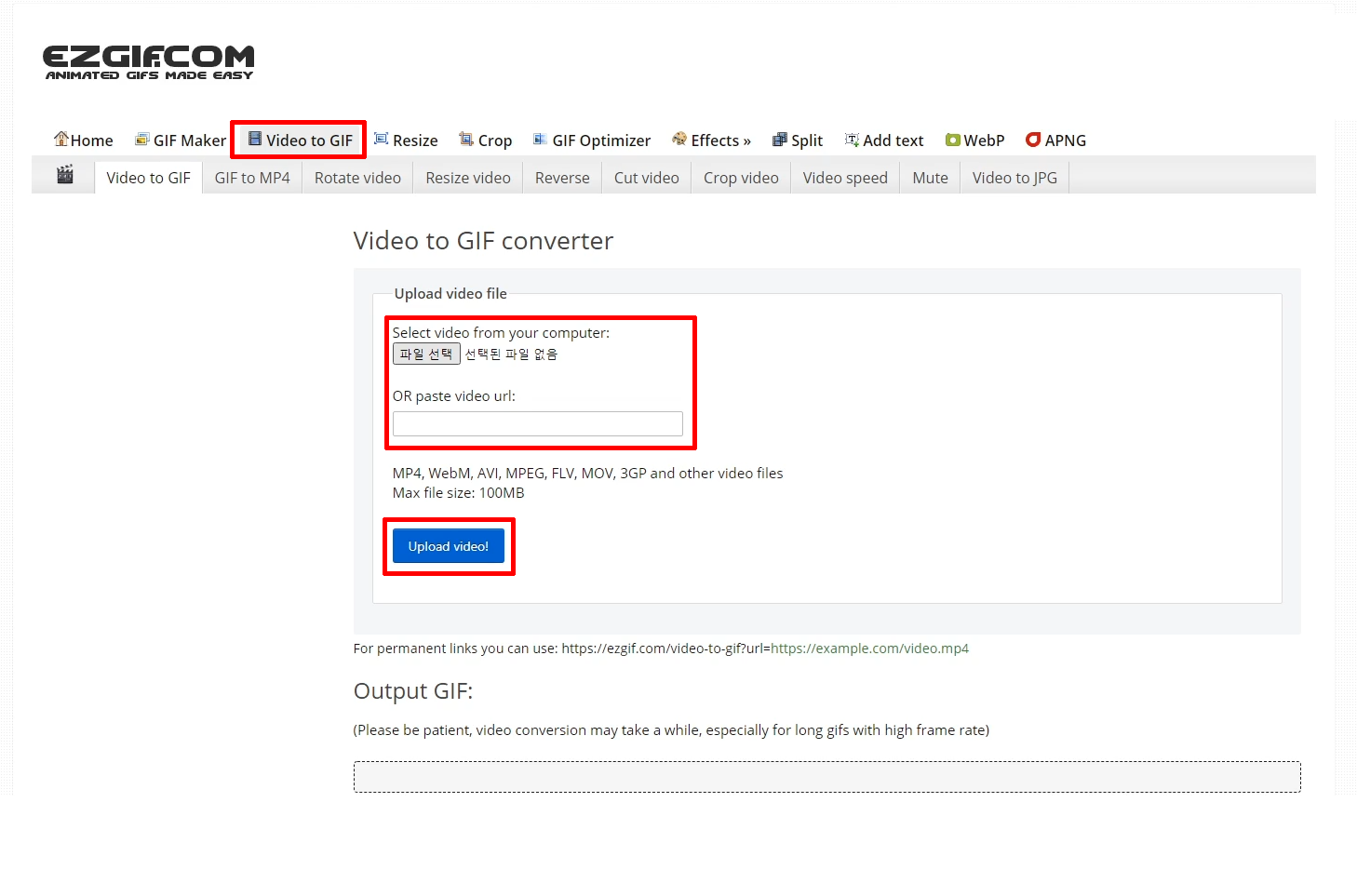
Task: Switch to the Cut video tab
Action: [x=647, y=178]
